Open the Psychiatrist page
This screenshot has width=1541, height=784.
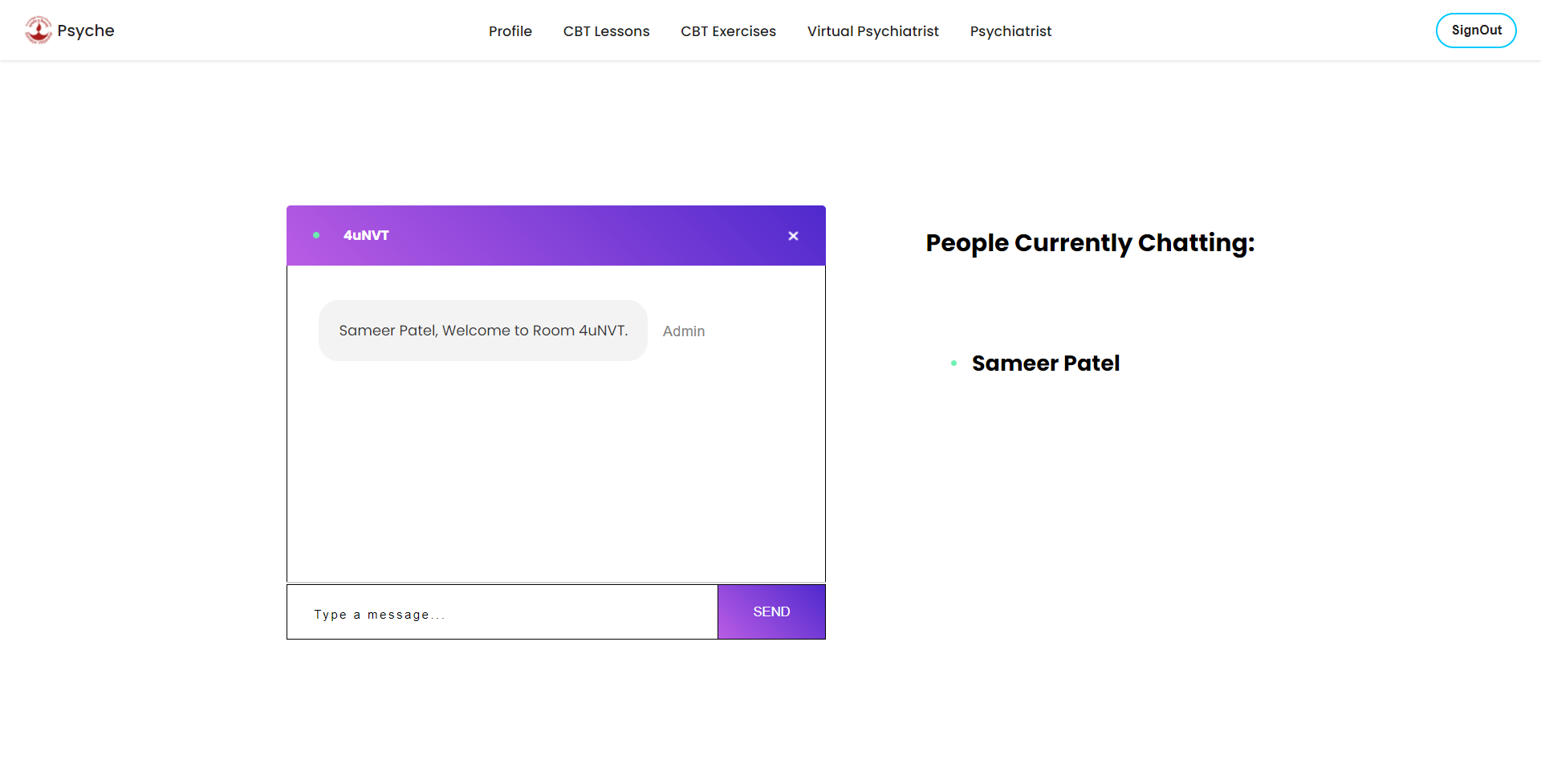(1010, 31)
